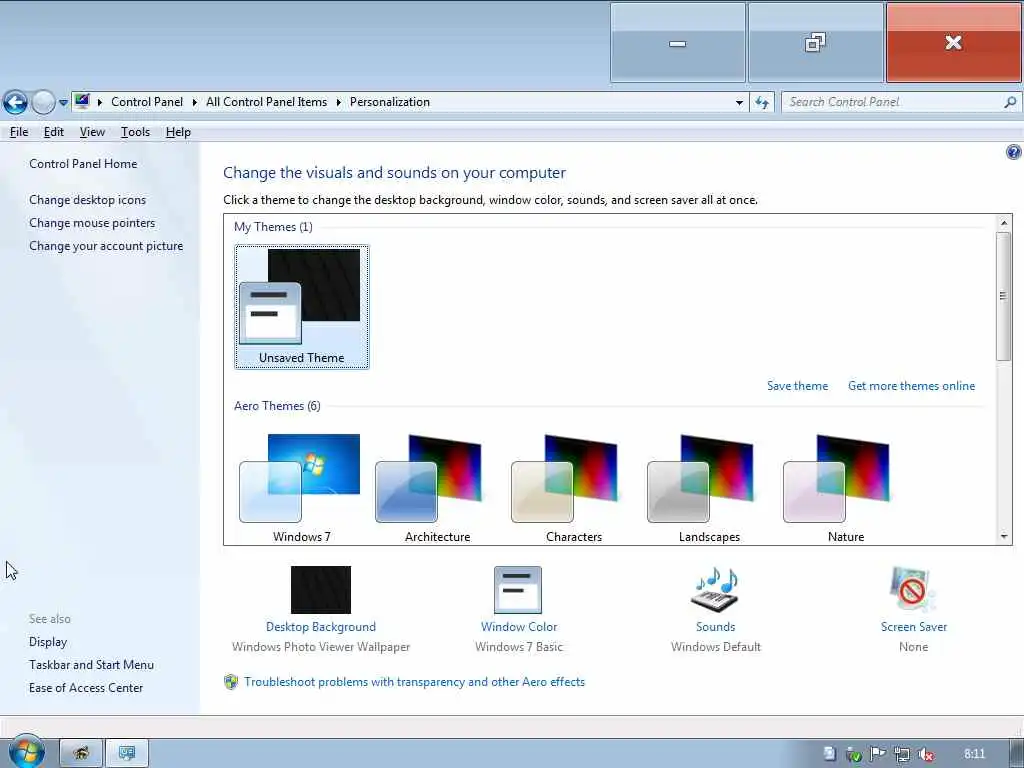The image size is (1024, 768).
Task: Open the File menu
Action: pos(19,132)
